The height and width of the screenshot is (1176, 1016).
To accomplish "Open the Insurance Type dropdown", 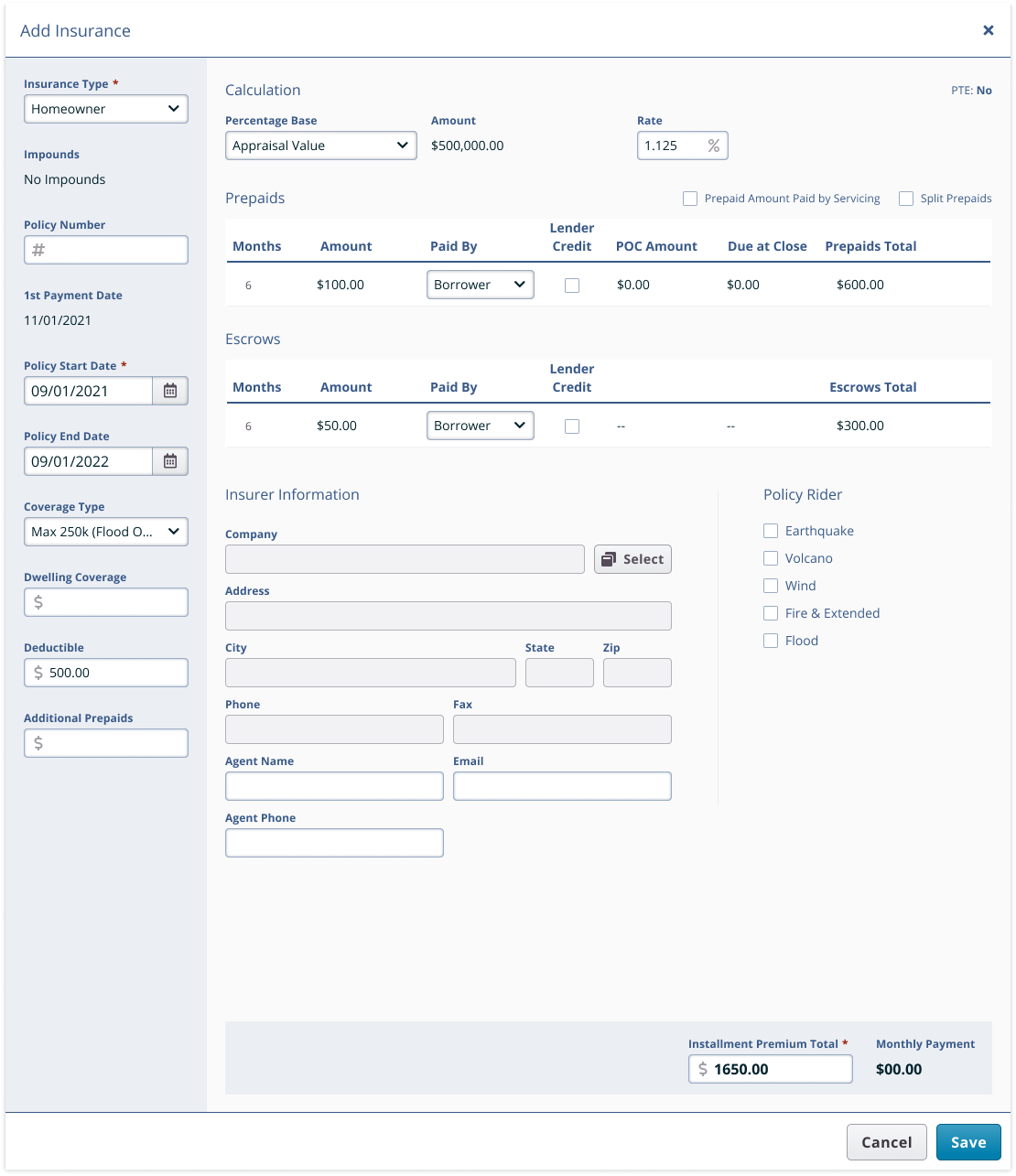I will coord(106,109).
